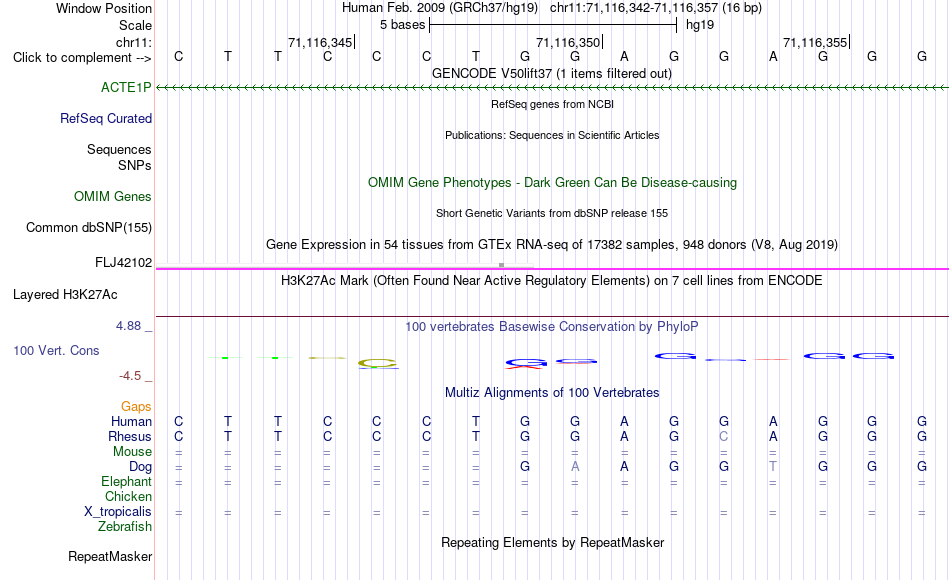The width and height of the screenshot is (950, 580).
Task: Open the Layered H3K27Ac track label
Action: [65, 295]
